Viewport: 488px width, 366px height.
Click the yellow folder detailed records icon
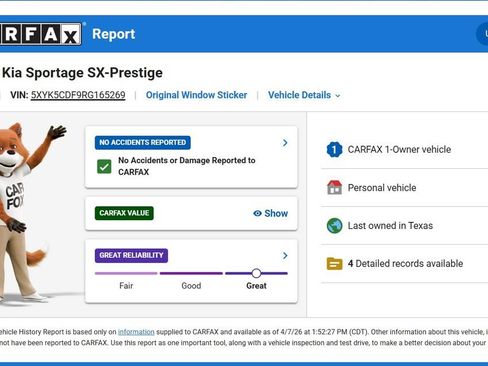click(334, 264)
